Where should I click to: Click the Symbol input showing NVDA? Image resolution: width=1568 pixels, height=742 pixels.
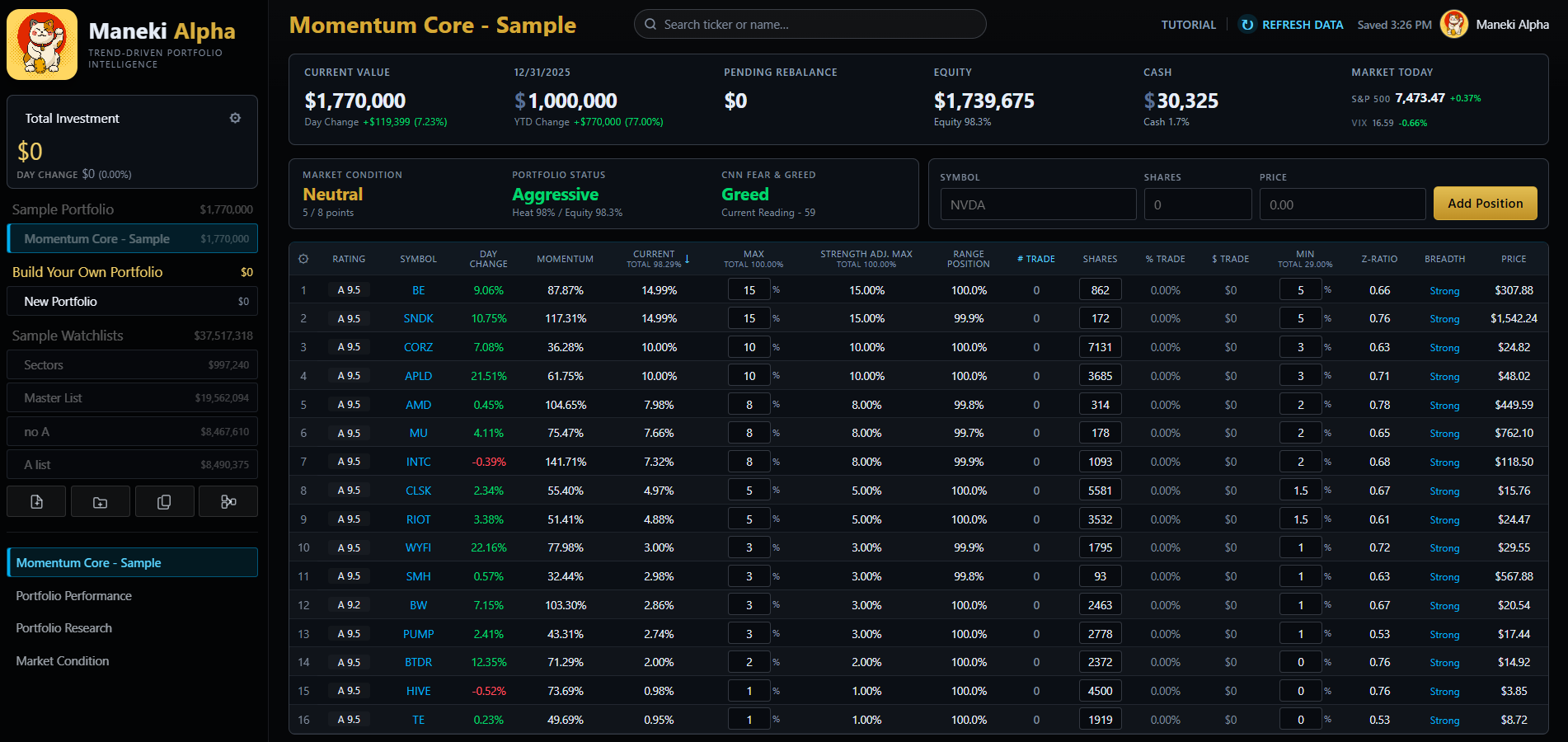pos(1038,204)
